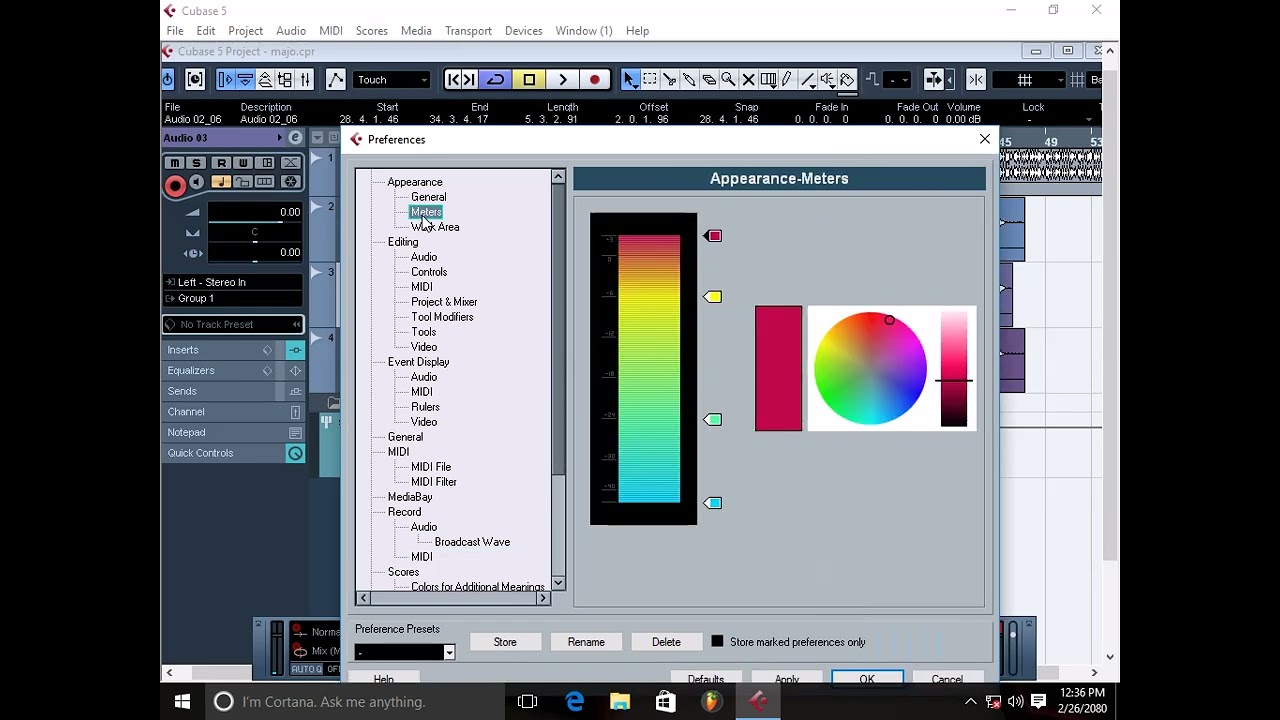The height and width of the screenshot is (720, 1280).
Task: Select the Mute X tool
Action: click(x=748, y=80)
